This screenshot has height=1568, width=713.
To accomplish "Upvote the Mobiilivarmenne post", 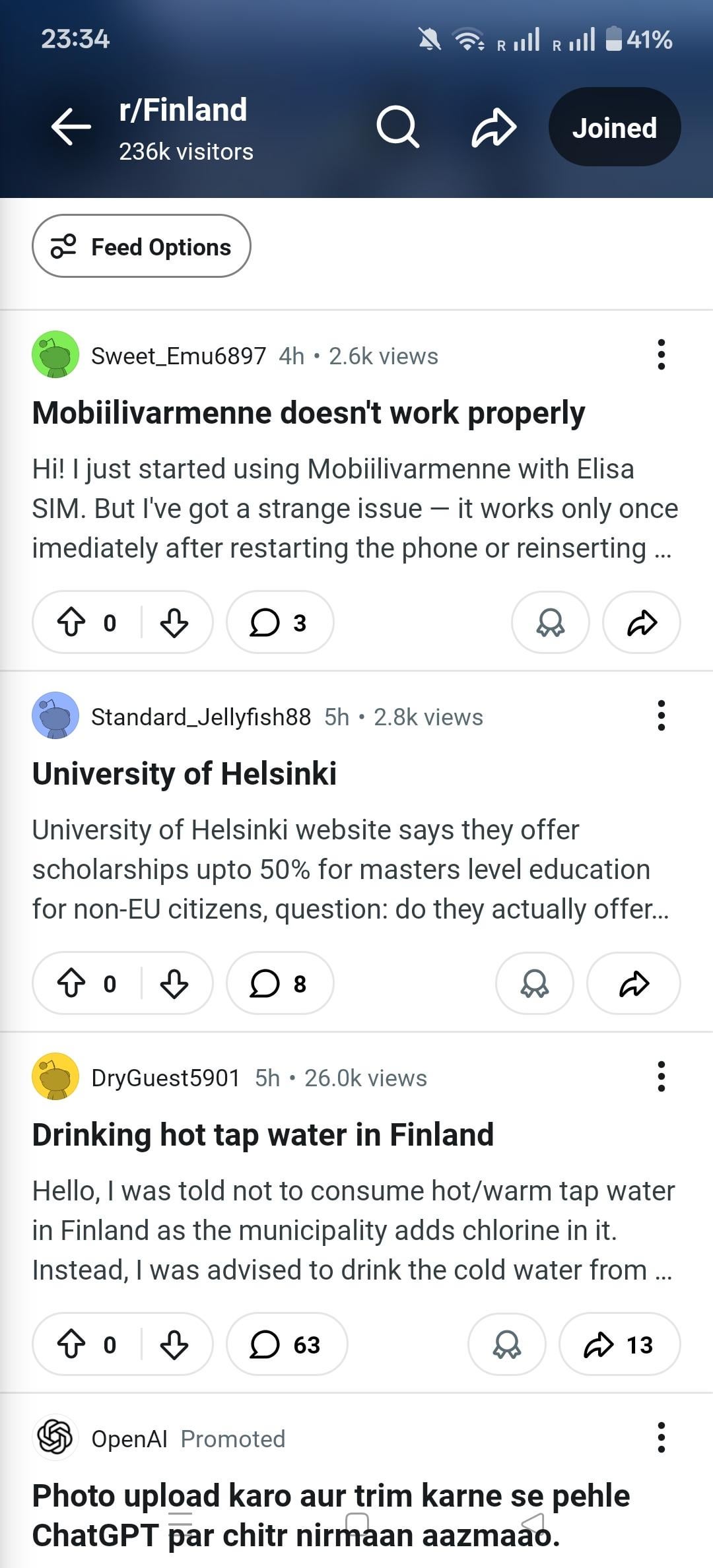I will click(x=71, y=622).
